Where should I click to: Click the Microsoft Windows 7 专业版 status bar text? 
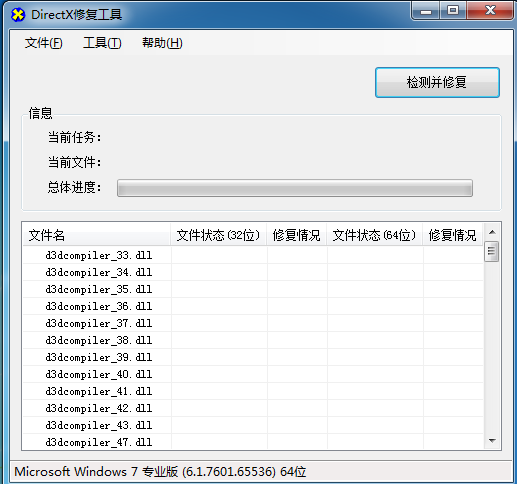coord(160,472)
